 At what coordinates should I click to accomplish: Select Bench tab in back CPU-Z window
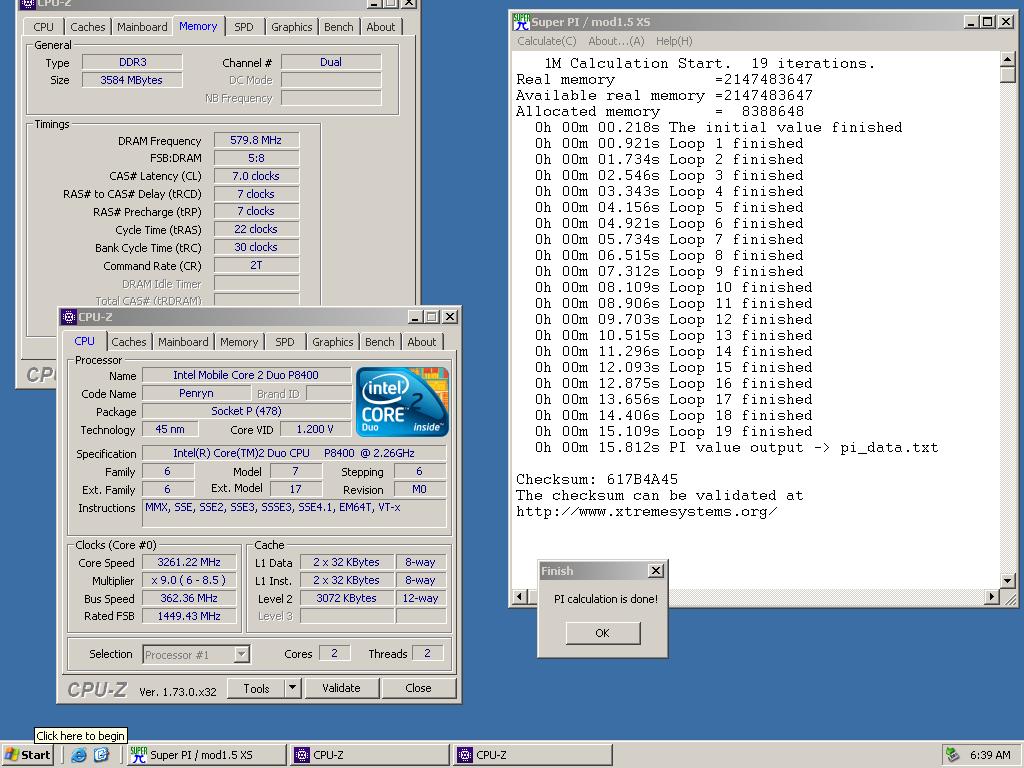338,27
